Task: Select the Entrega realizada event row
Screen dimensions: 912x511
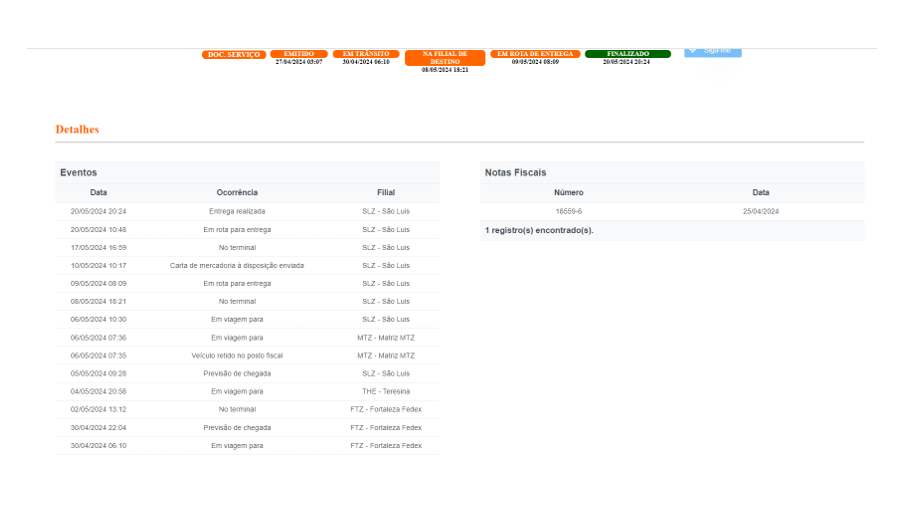Action: tap(237, 211)
